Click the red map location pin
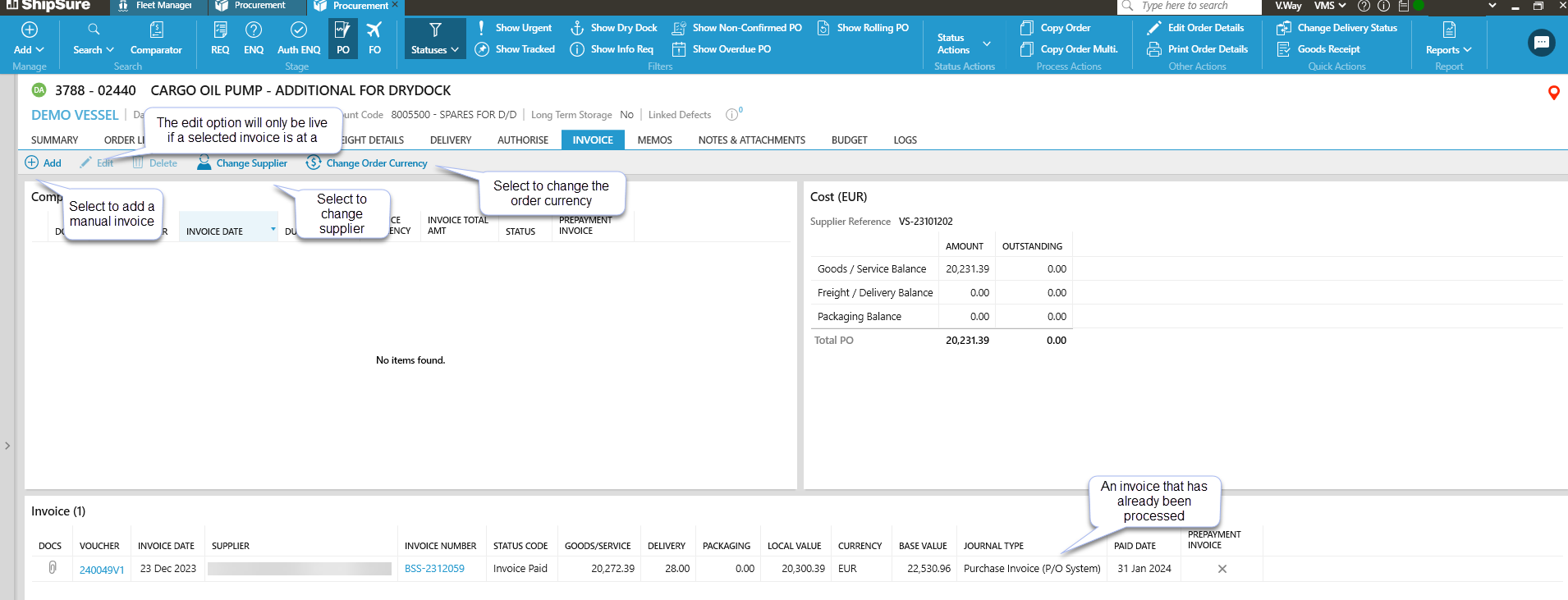This screenshot has width=1568, height=600. click(1553, 93)
